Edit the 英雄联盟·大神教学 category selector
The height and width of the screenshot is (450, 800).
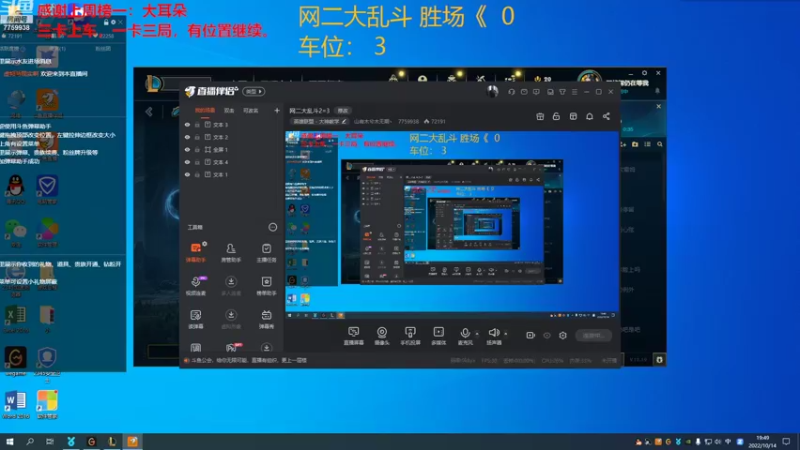(x=319, y=121)
